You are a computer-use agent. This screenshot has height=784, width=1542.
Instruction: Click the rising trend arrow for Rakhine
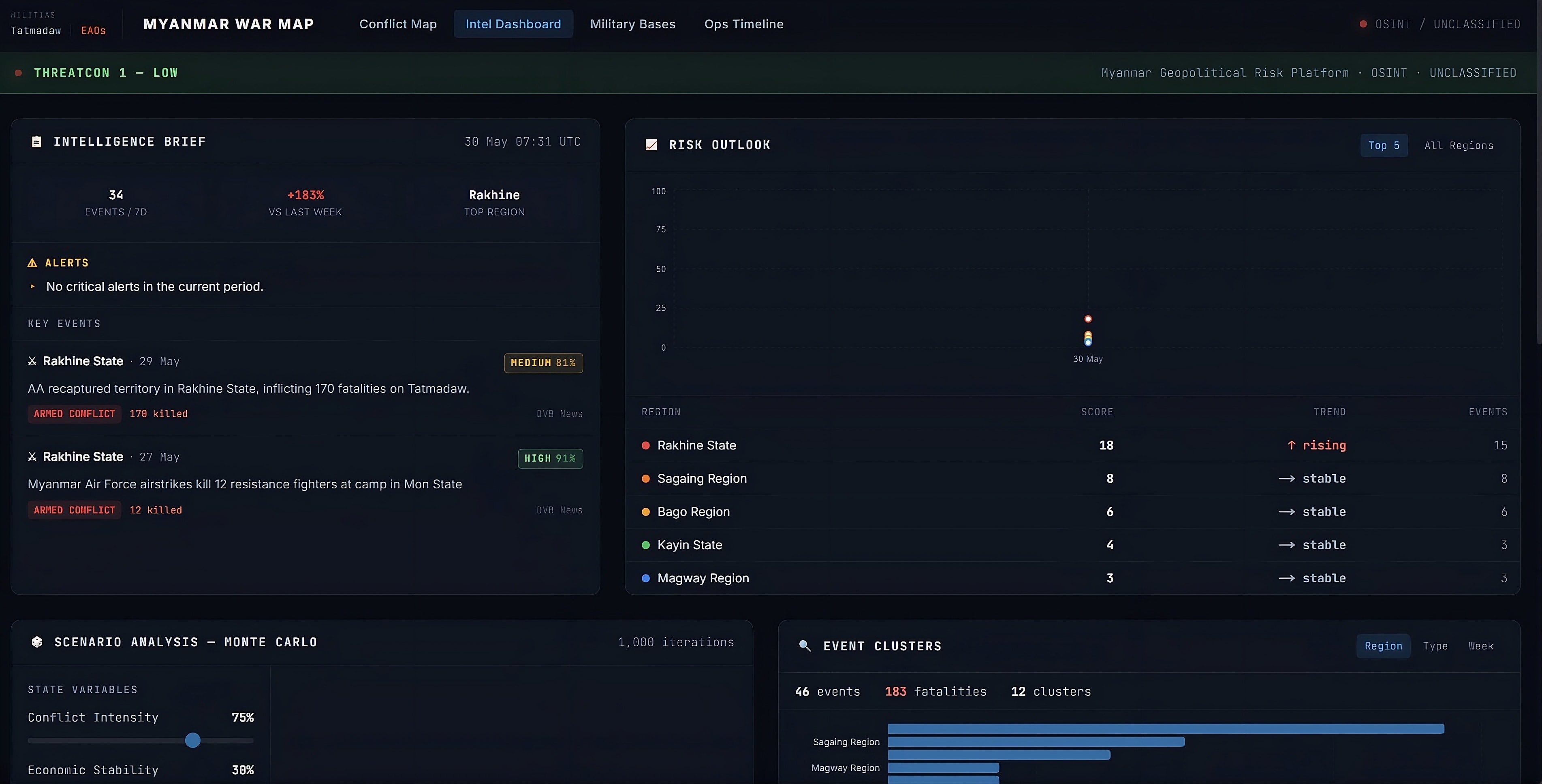1291,445
